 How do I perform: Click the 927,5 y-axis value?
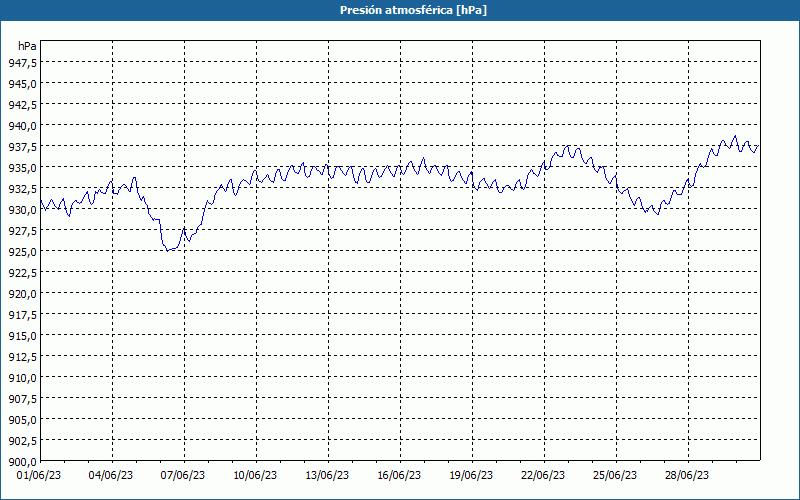pyautogui.click(x=22, y=231)
